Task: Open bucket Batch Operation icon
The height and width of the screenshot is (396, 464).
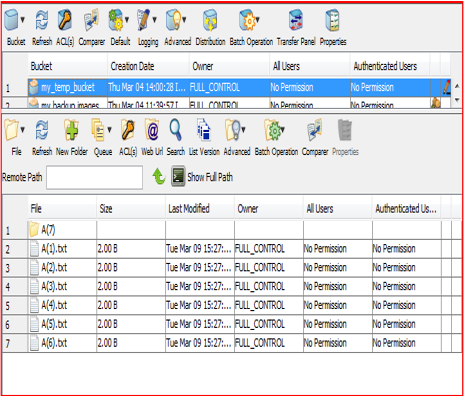Action: [247, 21]
